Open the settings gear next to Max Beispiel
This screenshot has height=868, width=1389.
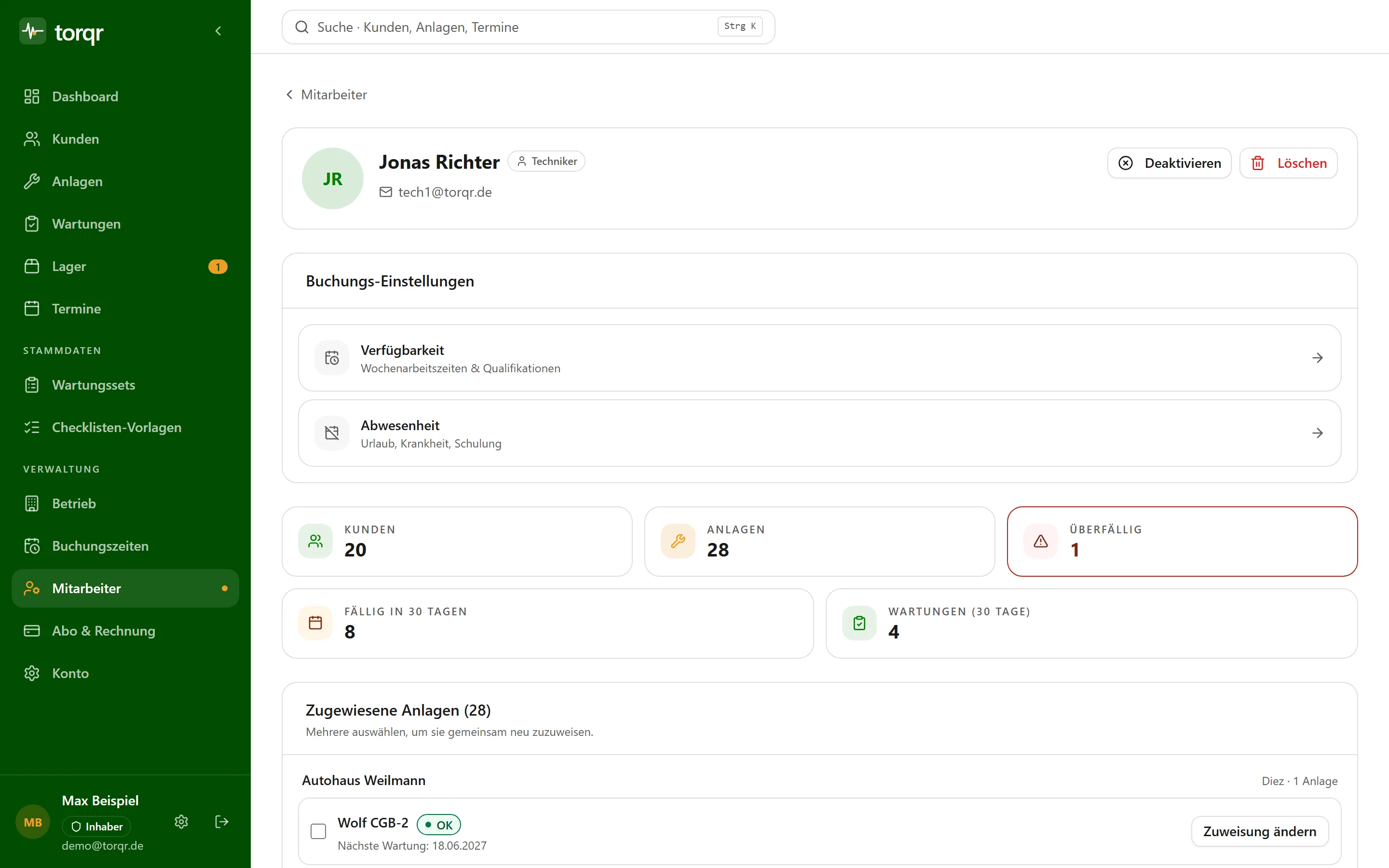click(x=181, y=822)
